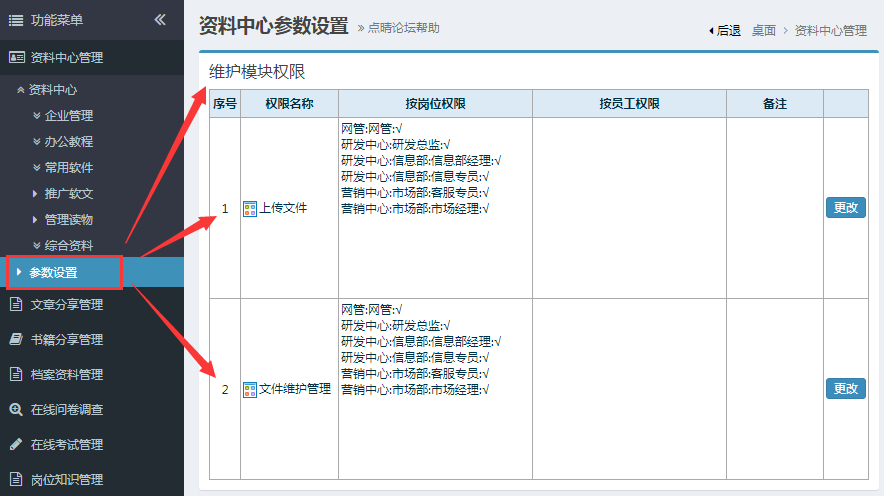Click the 序号 column header
The width and height of the screenshot is (884, 496).
(x=225, y=104)
